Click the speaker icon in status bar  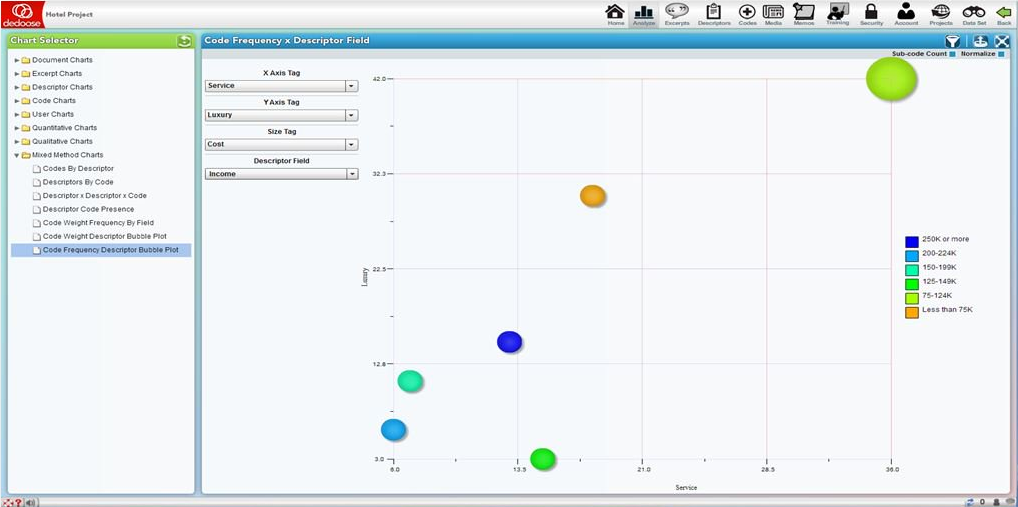[31, 502]
